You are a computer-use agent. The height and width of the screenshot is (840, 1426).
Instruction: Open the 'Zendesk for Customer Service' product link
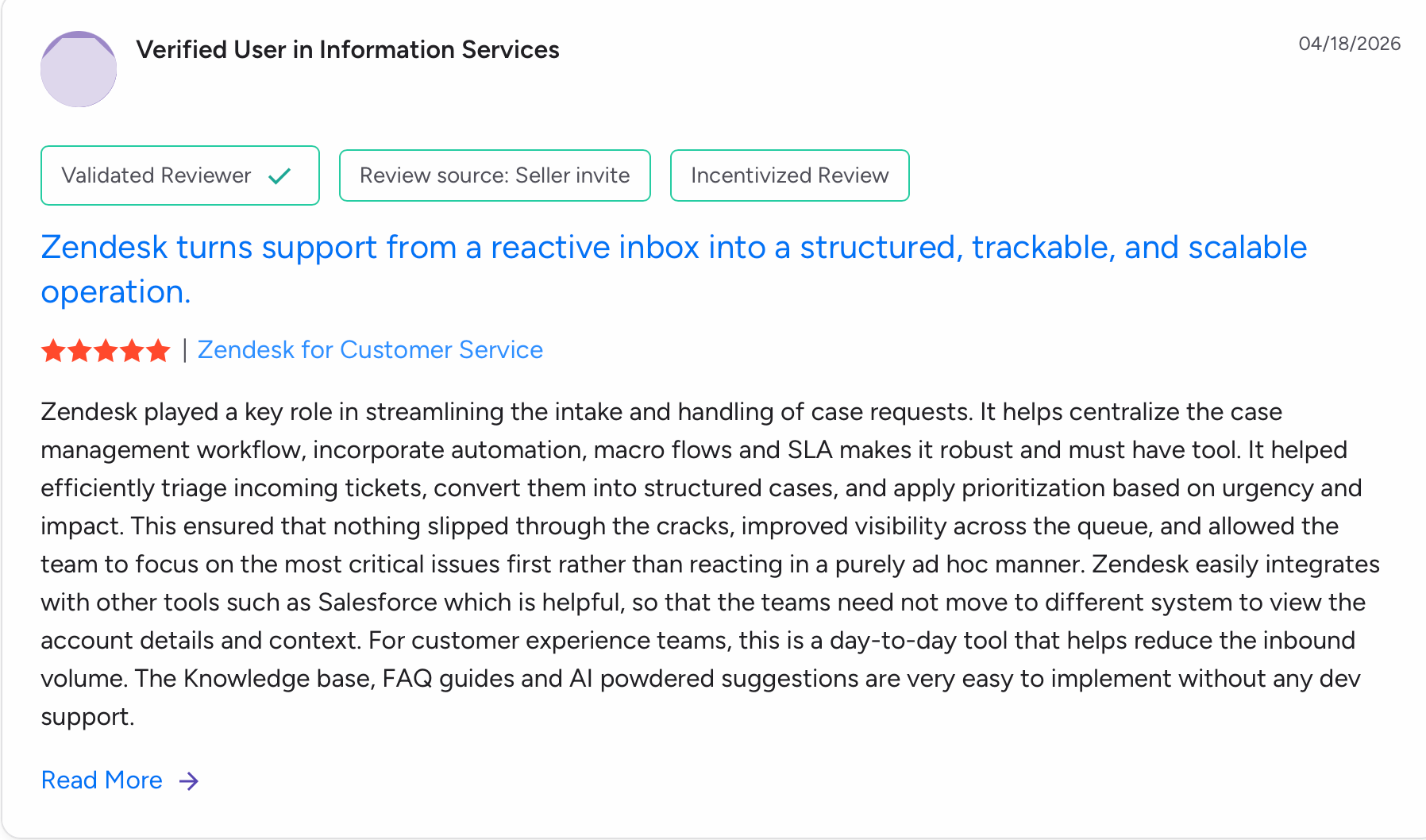(x=370, y=350)
